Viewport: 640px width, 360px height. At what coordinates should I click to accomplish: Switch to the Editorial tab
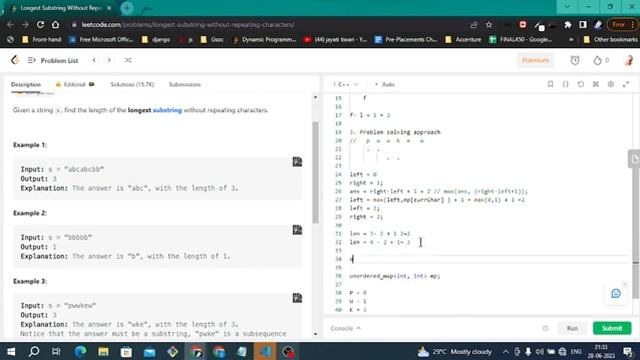click(75, 84)
